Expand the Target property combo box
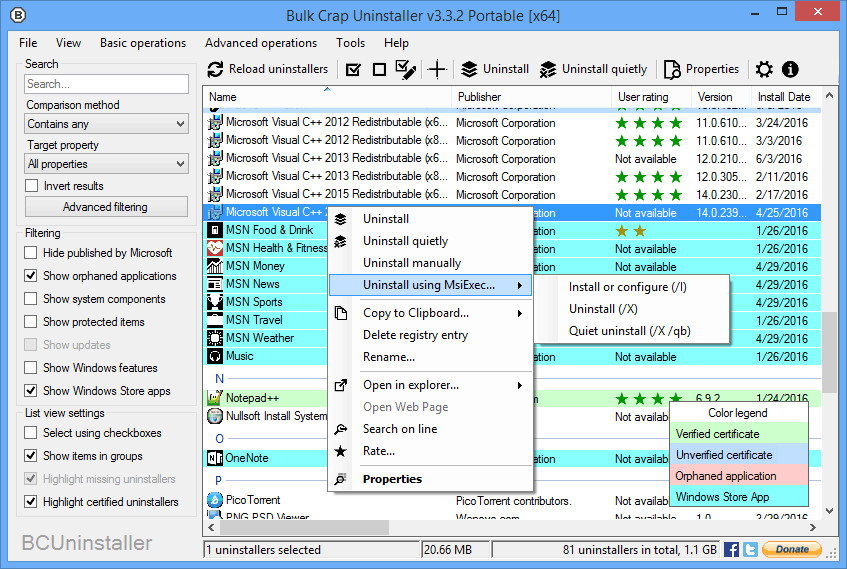Screen dimensions: 847x569 pos(106,164)
